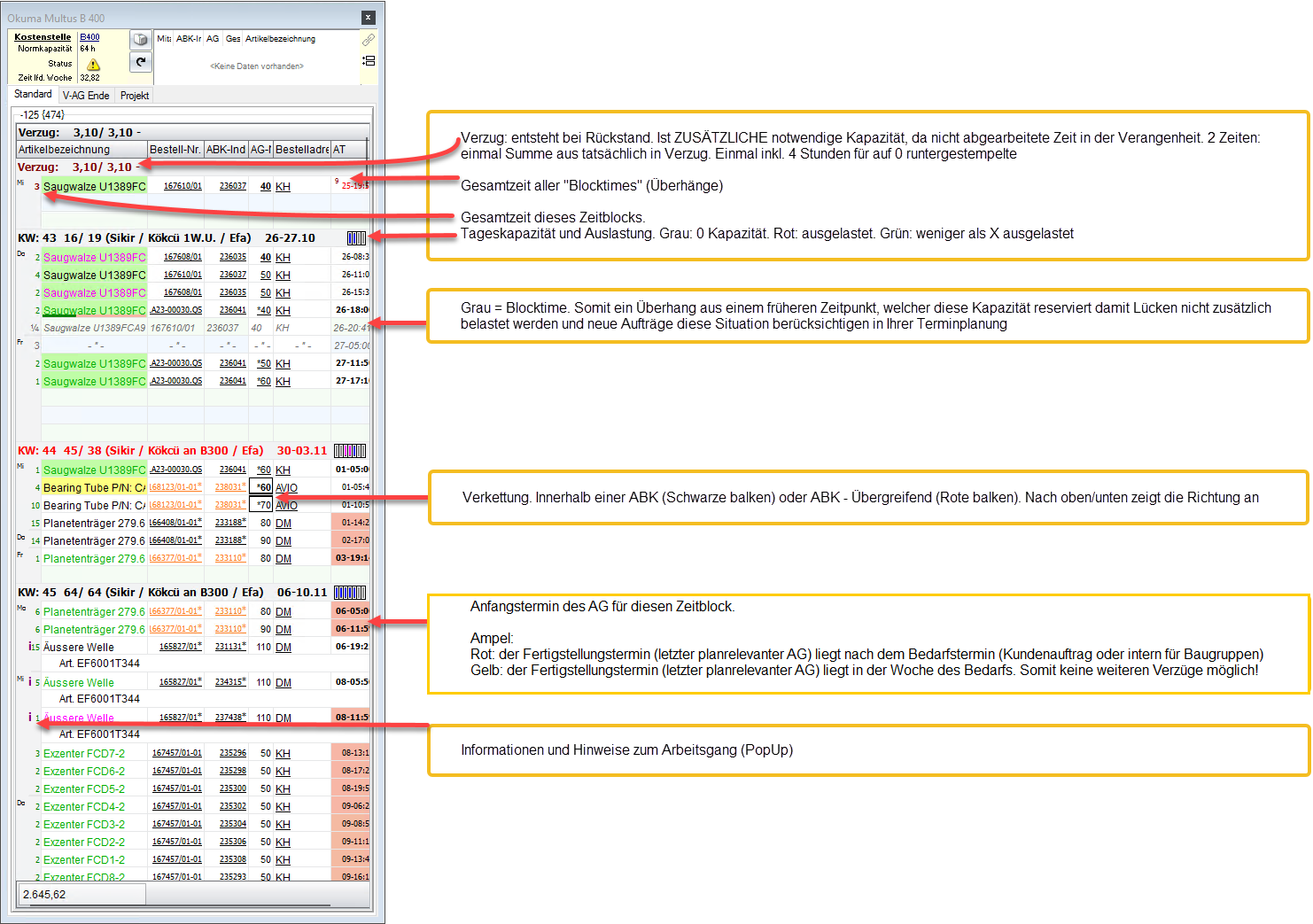Select the KW: 43 week header row
This screenshot has height=924, width=1313.
(x=192, y=238)
